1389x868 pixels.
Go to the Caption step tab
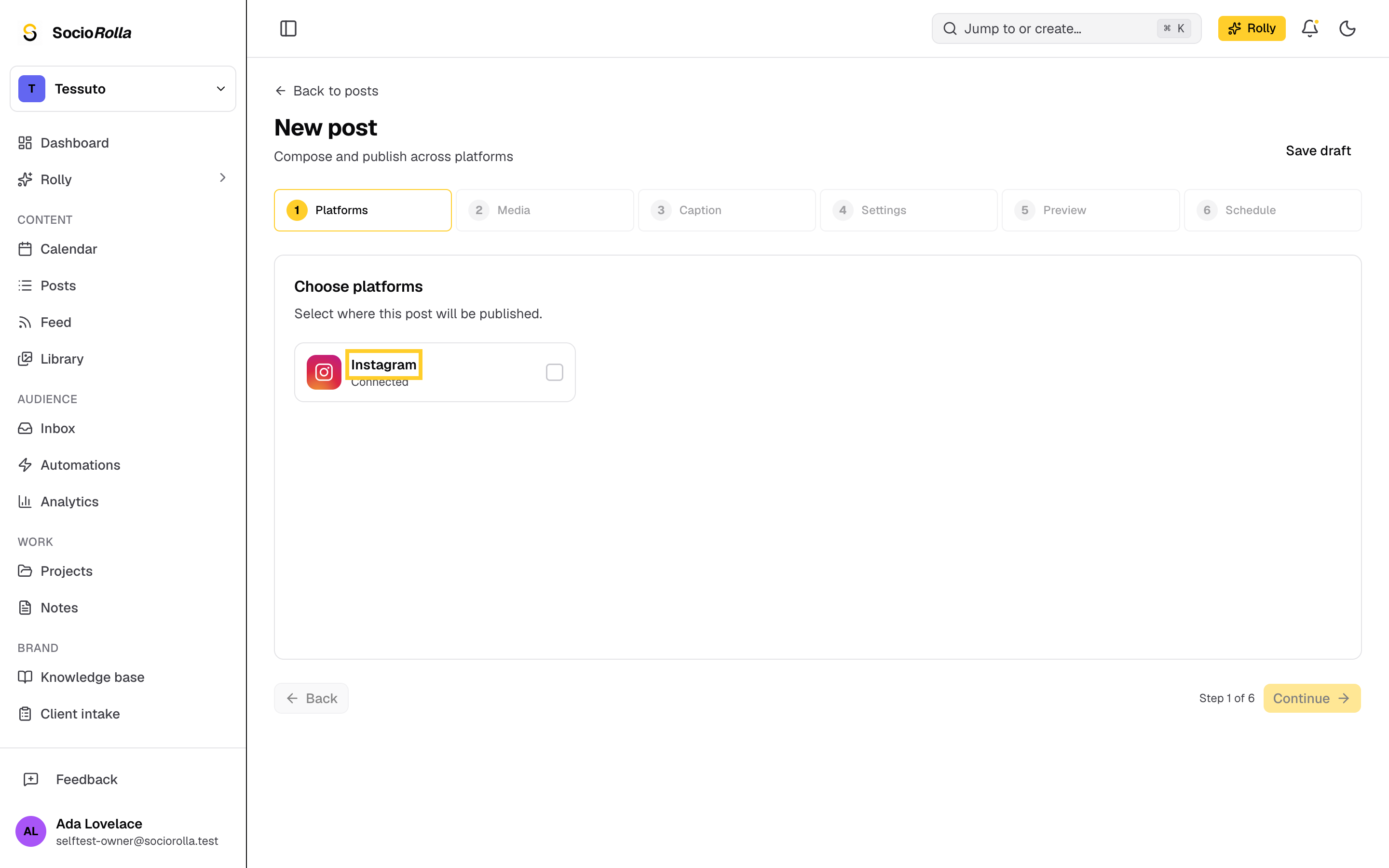(727, 210)
